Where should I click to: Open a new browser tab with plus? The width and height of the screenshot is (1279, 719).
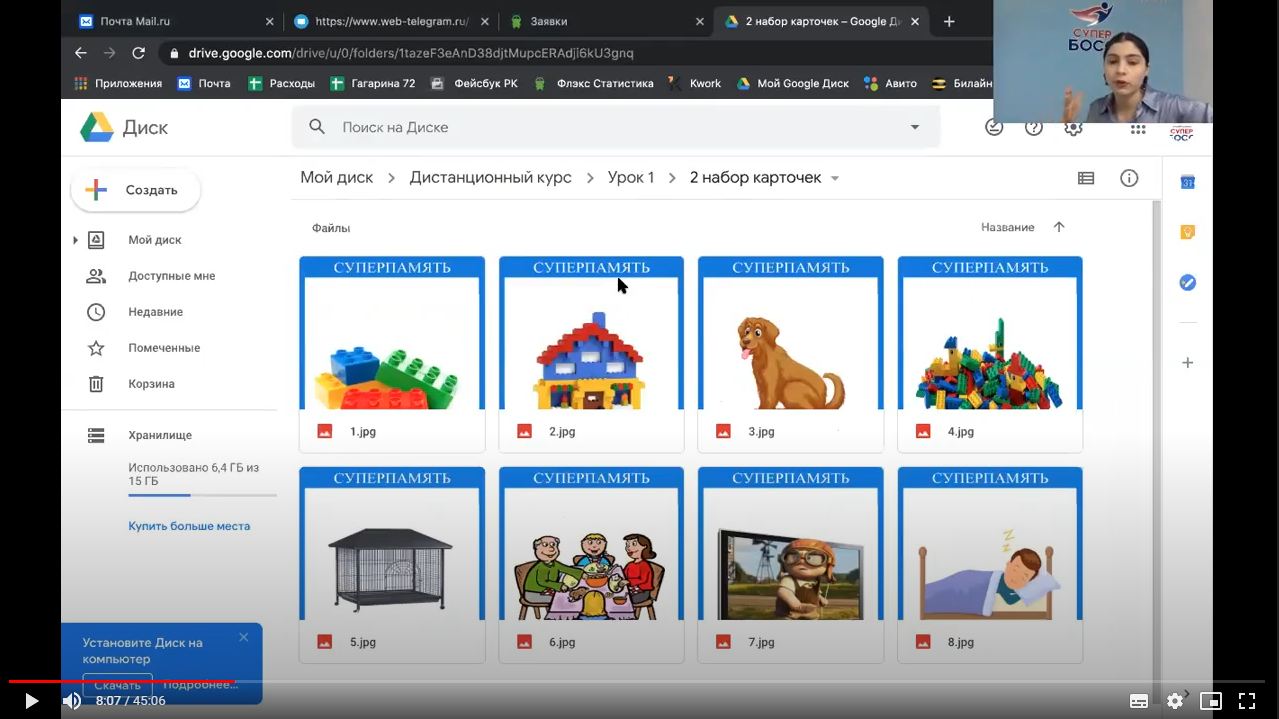pos(949,21)
